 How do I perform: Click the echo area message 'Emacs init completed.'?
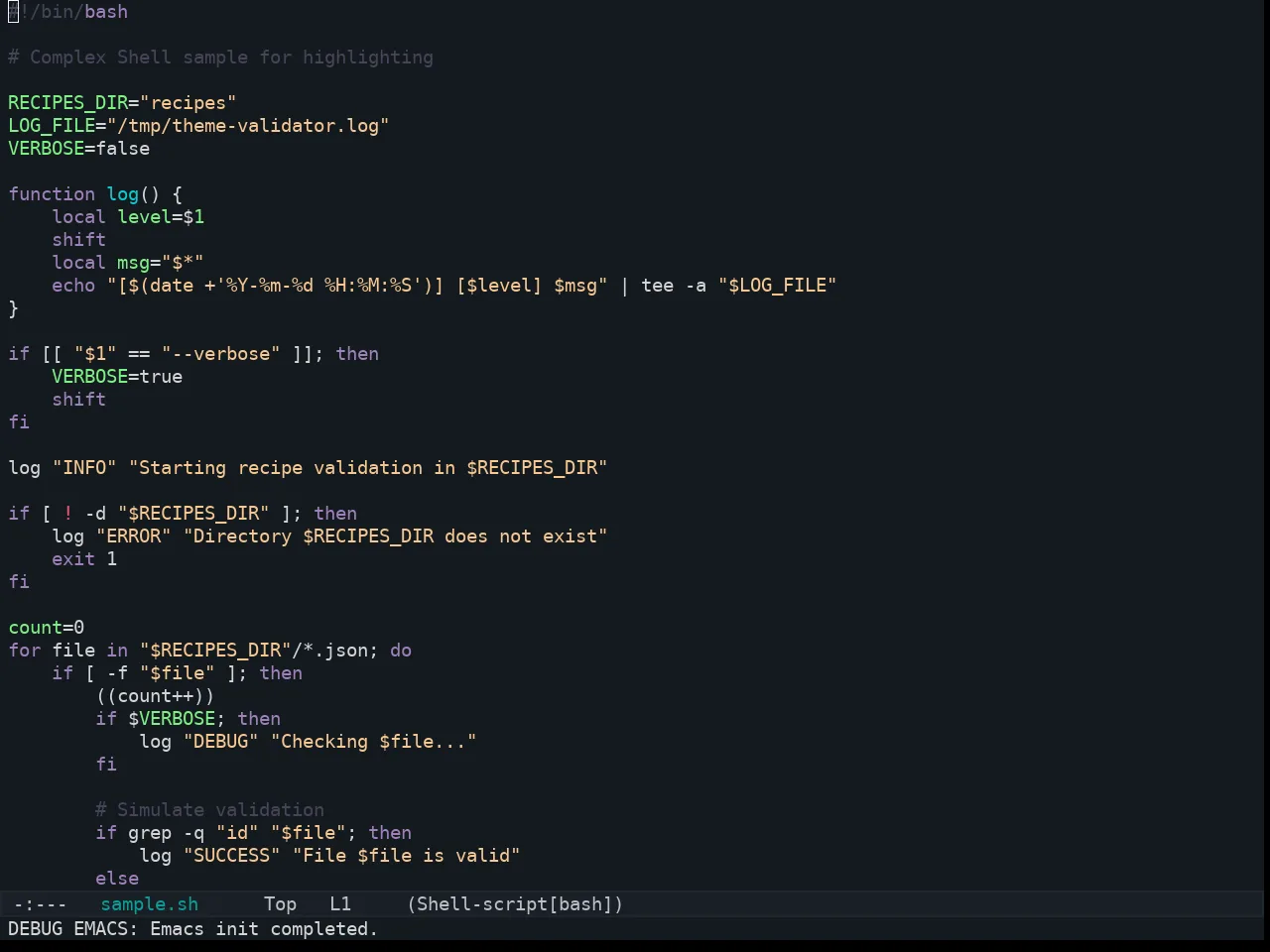point(264,929)
